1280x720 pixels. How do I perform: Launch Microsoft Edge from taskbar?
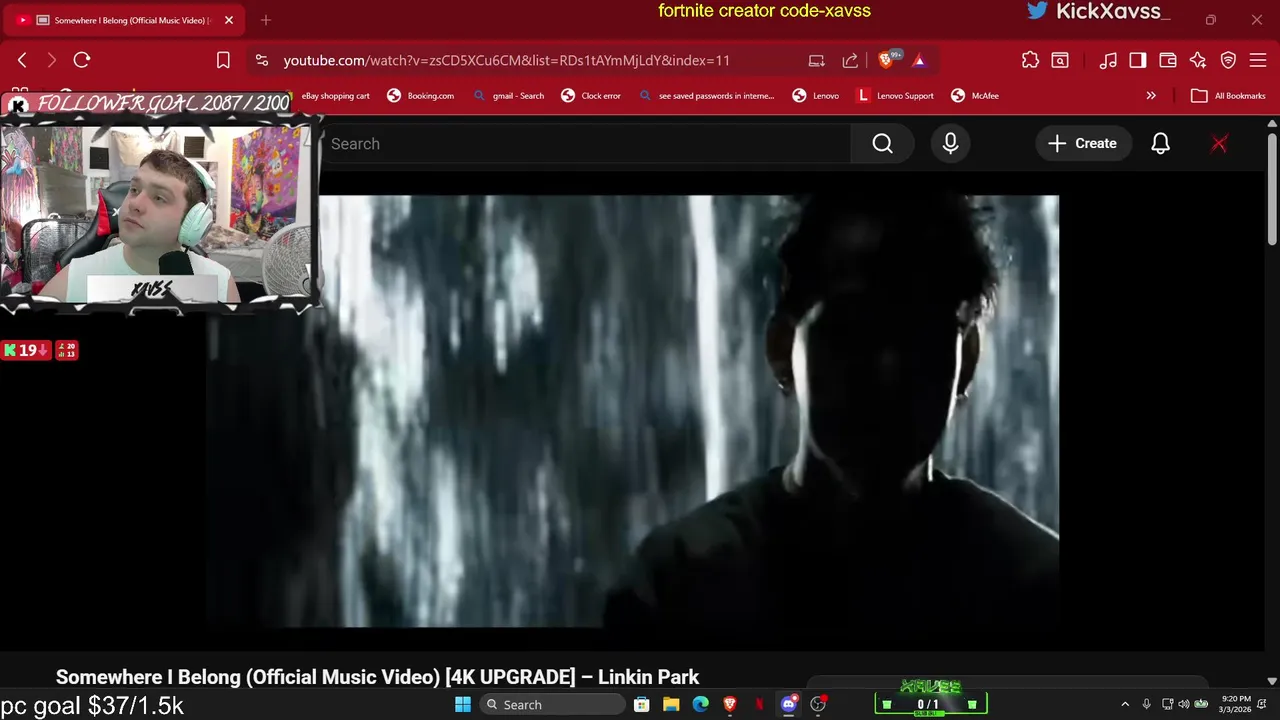(701, 704)
